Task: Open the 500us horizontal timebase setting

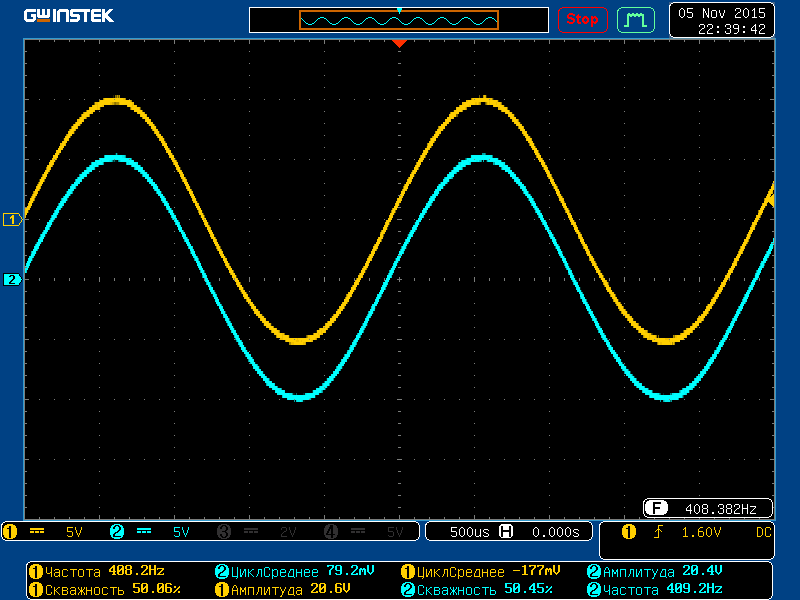Action: click(x=469, y=532)
